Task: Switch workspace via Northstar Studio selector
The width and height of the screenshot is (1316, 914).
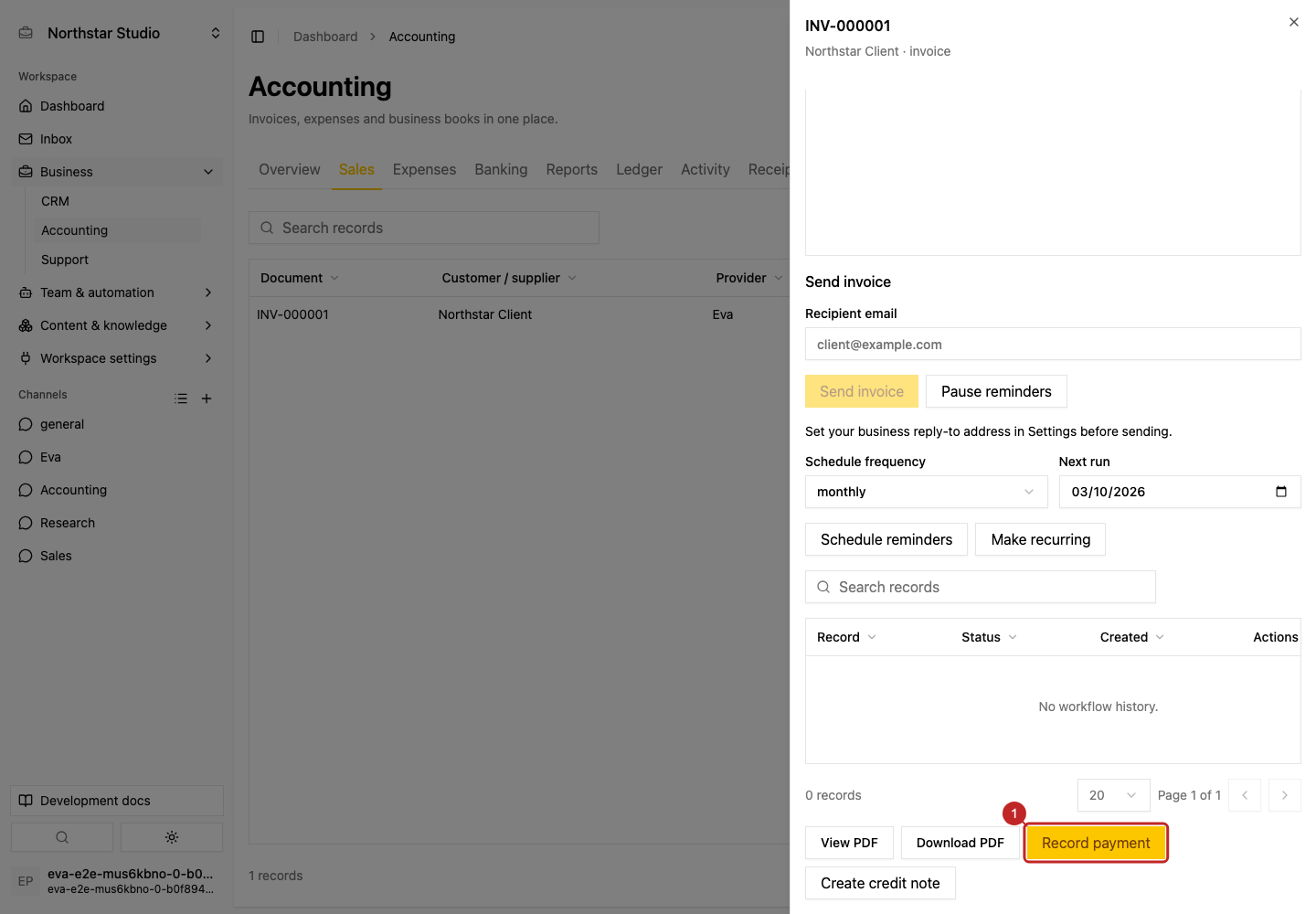Action: coord(119,33)
